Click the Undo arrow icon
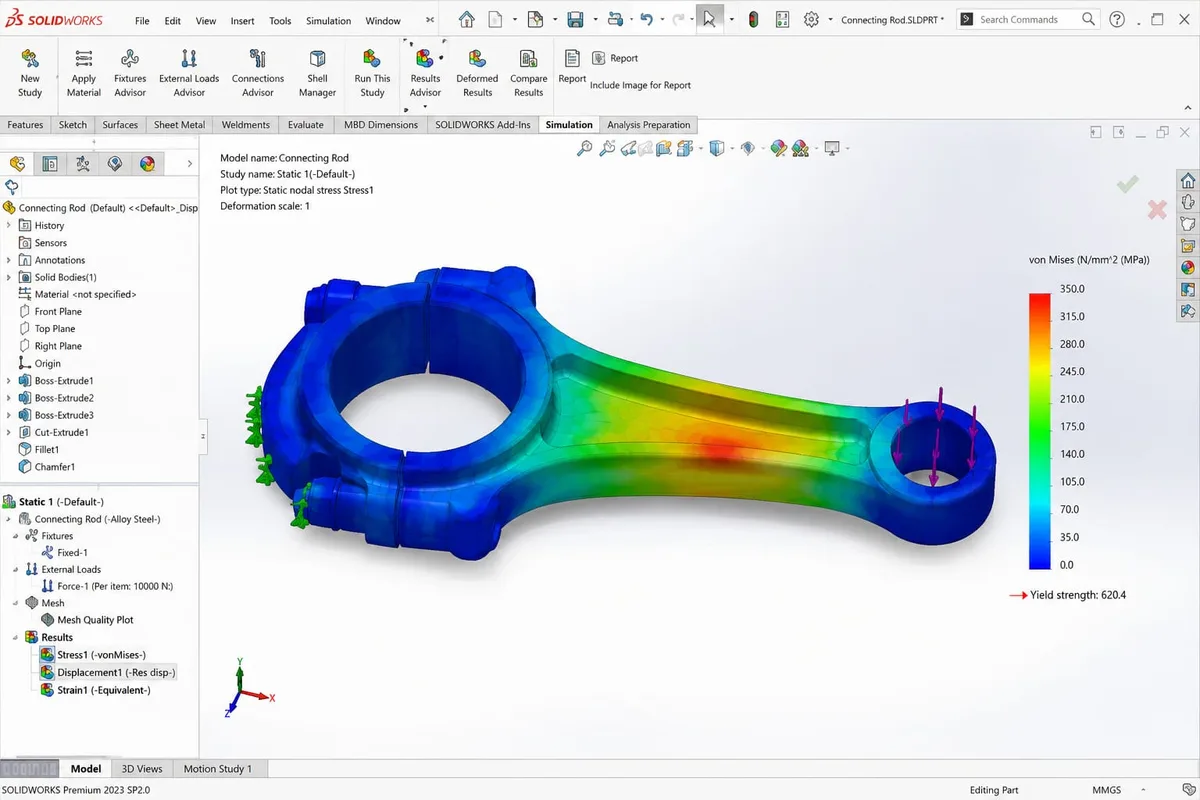The height and width of the screenshot is (800, 1200). [646, 19]
